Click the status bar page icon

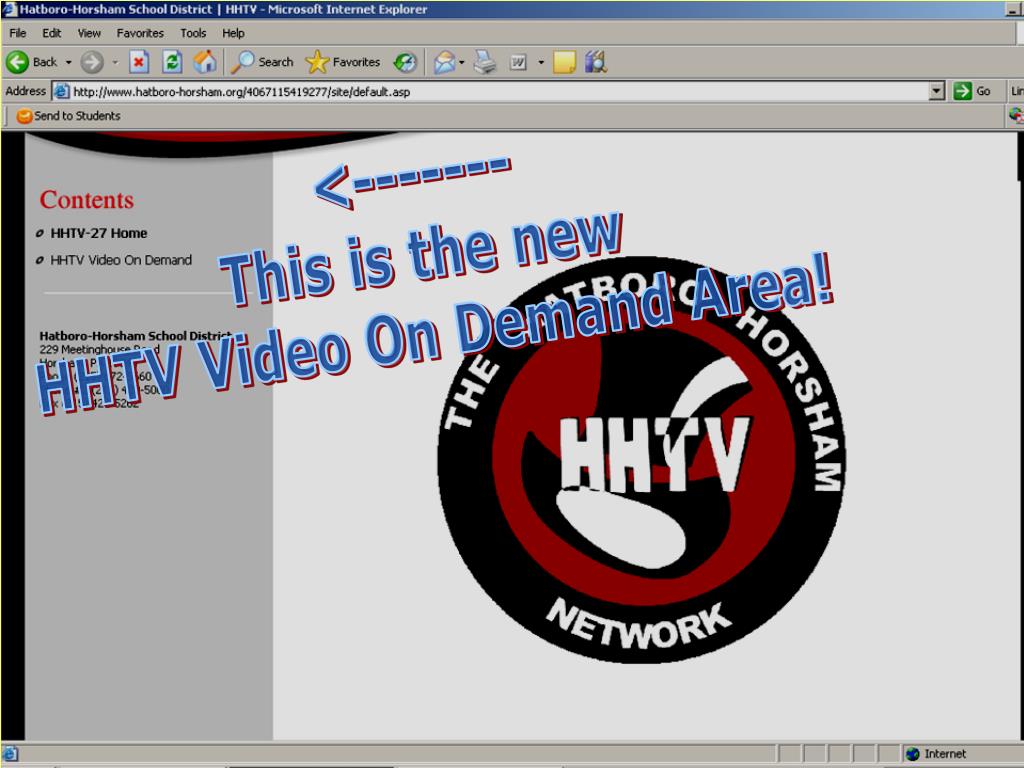pos(10,754)
